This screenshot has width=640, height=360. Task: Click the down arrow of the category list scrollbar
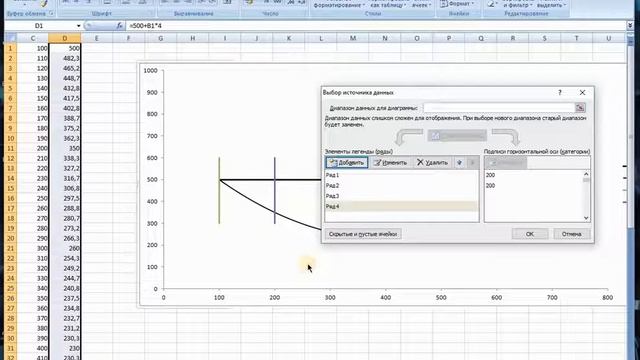click(x=586, y=218)
